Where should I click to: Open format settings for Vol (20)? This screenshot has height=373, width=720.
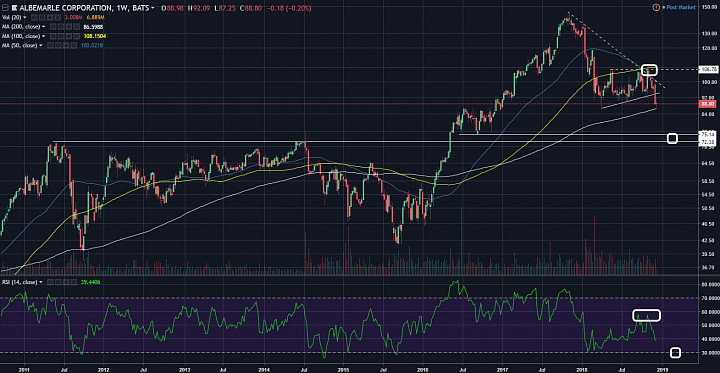[x=42, y=17]
